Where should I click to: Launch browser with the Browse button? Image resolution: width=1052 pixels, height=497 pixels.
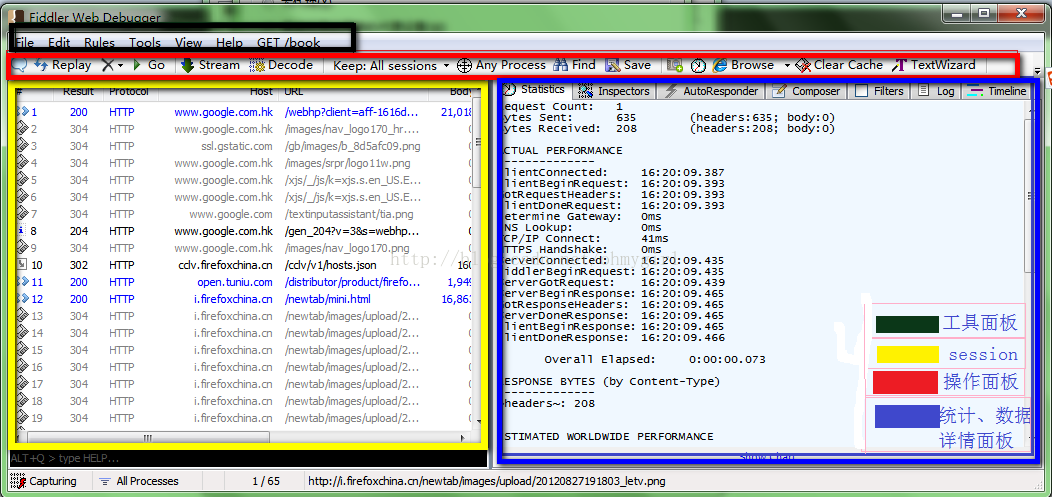coord(743,65)
